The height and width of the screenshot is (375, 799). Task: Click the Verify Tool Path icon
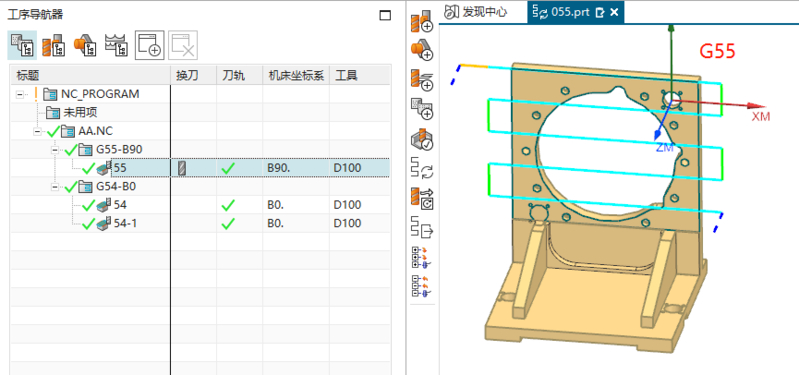point(422,139)
